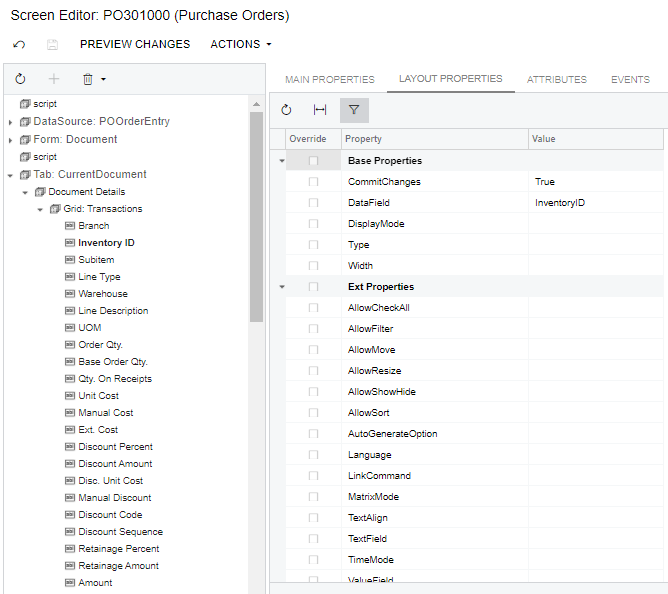The height and width of the screenshot is (594, 668).
Task: Open the Actions dropdown menu
Action: pyautogui.click(x=241, y=45)
